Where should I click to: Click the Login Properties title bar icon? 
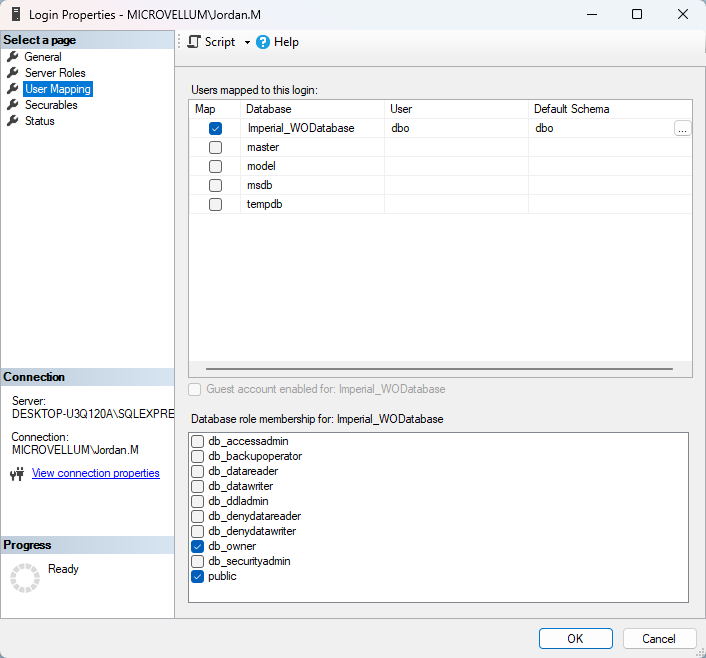[x=14, y=15]
